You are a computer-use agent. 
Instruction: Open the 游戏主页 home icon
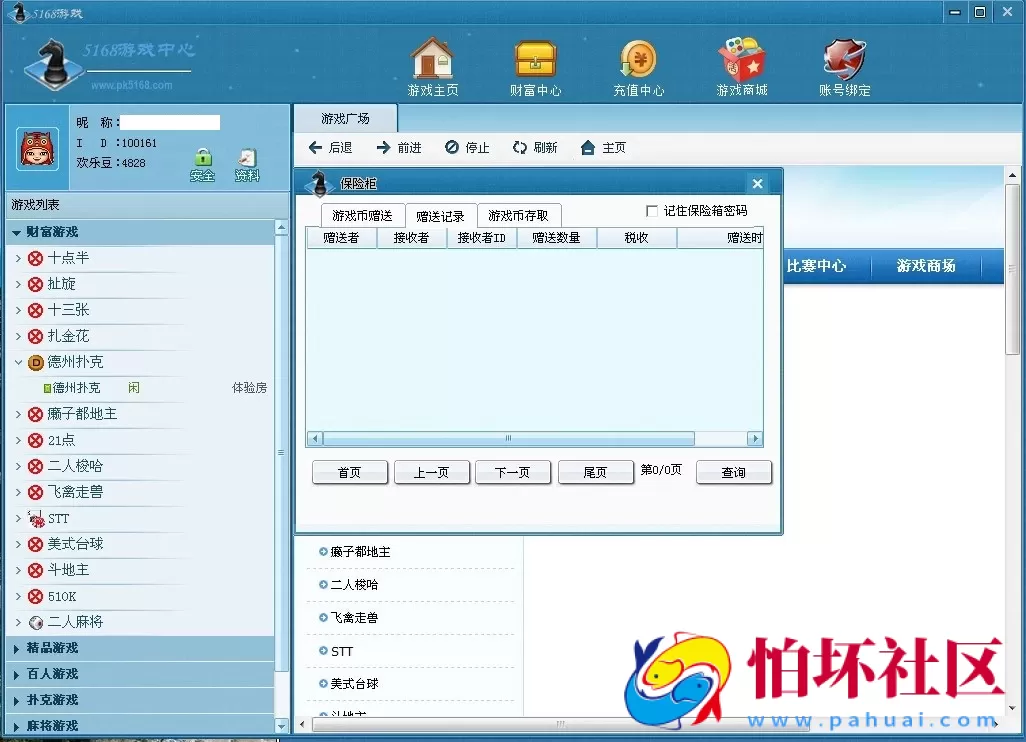(432, 60)
